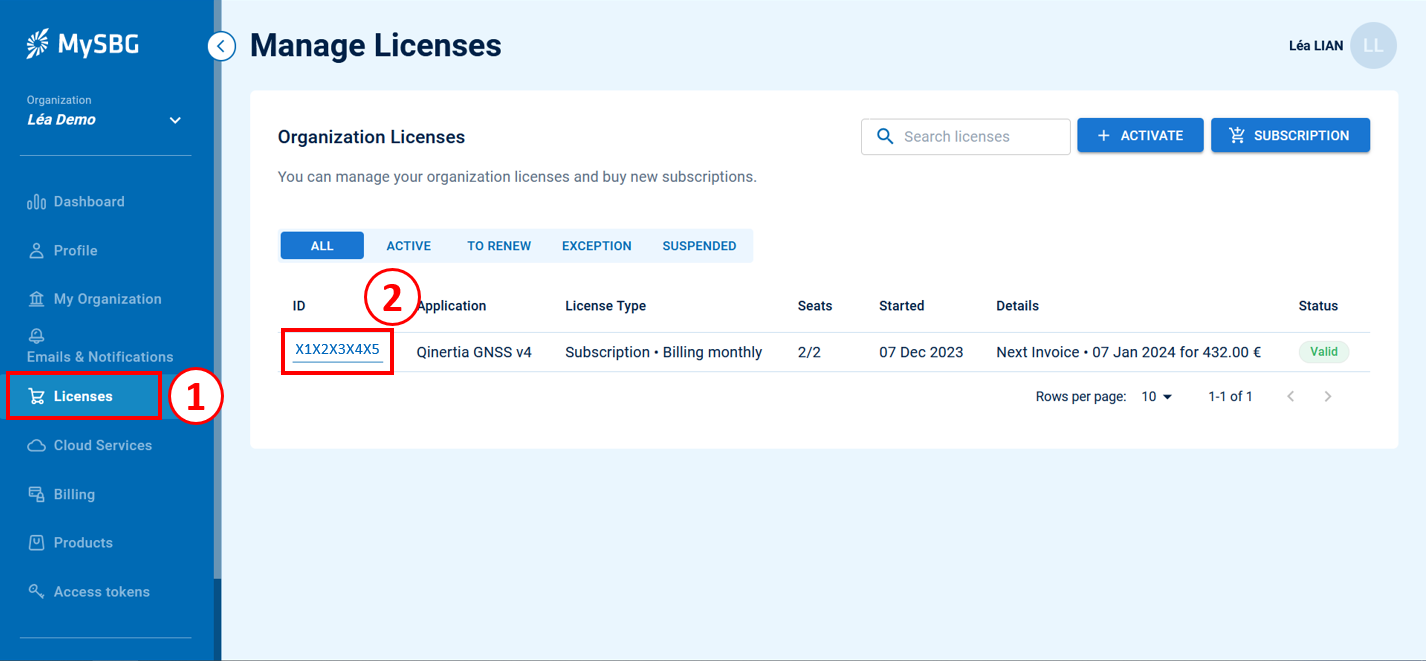Open the rows per page dropdown
The width and height of the screenshot is (1426, 661).
(1157, 397)
